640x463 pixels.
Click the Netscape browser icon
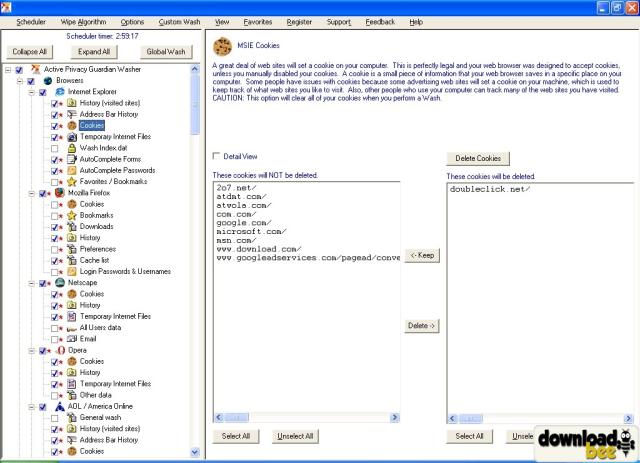click(x=60, y=283)
